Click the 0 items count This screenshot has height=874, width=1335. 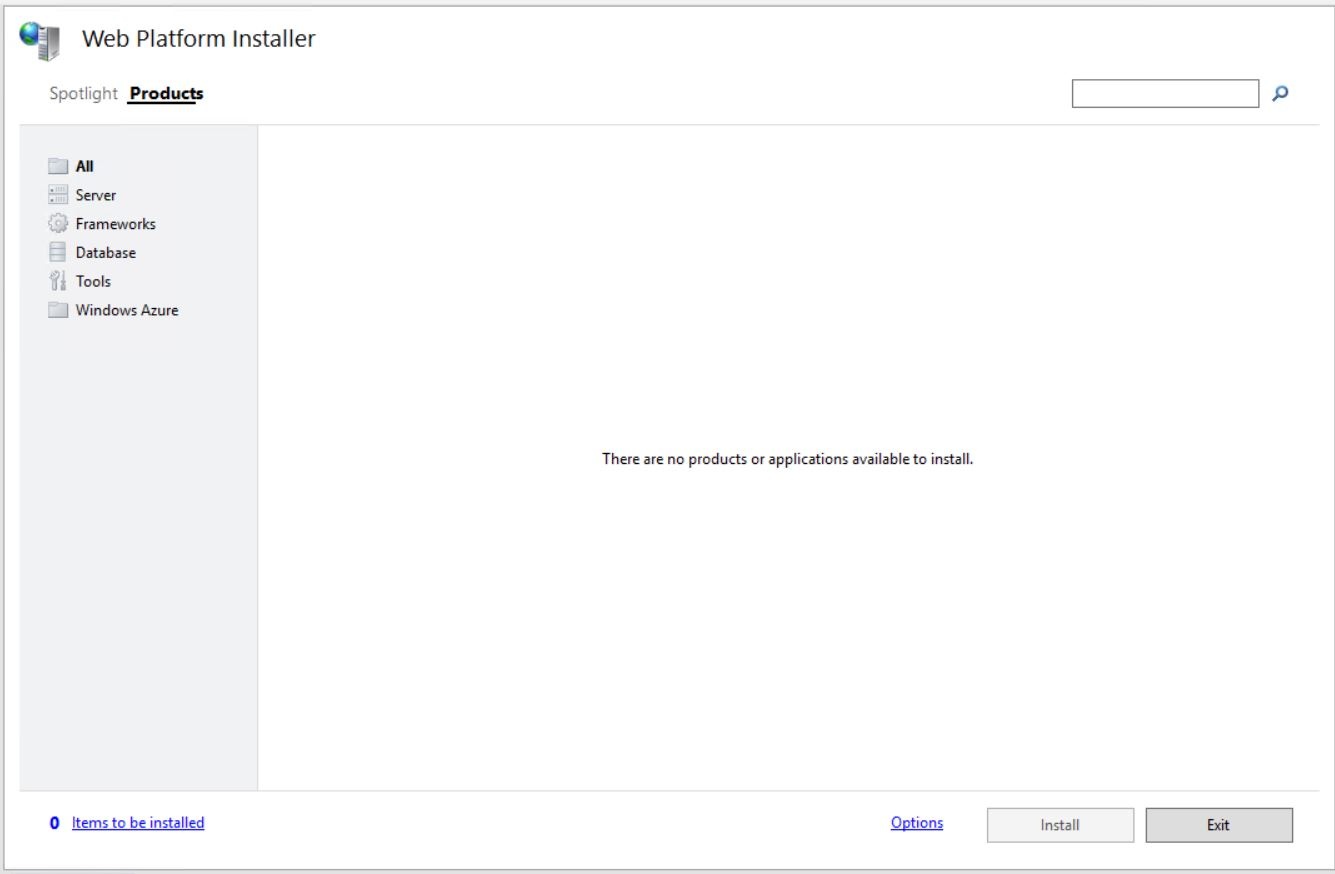pos(55,824)
